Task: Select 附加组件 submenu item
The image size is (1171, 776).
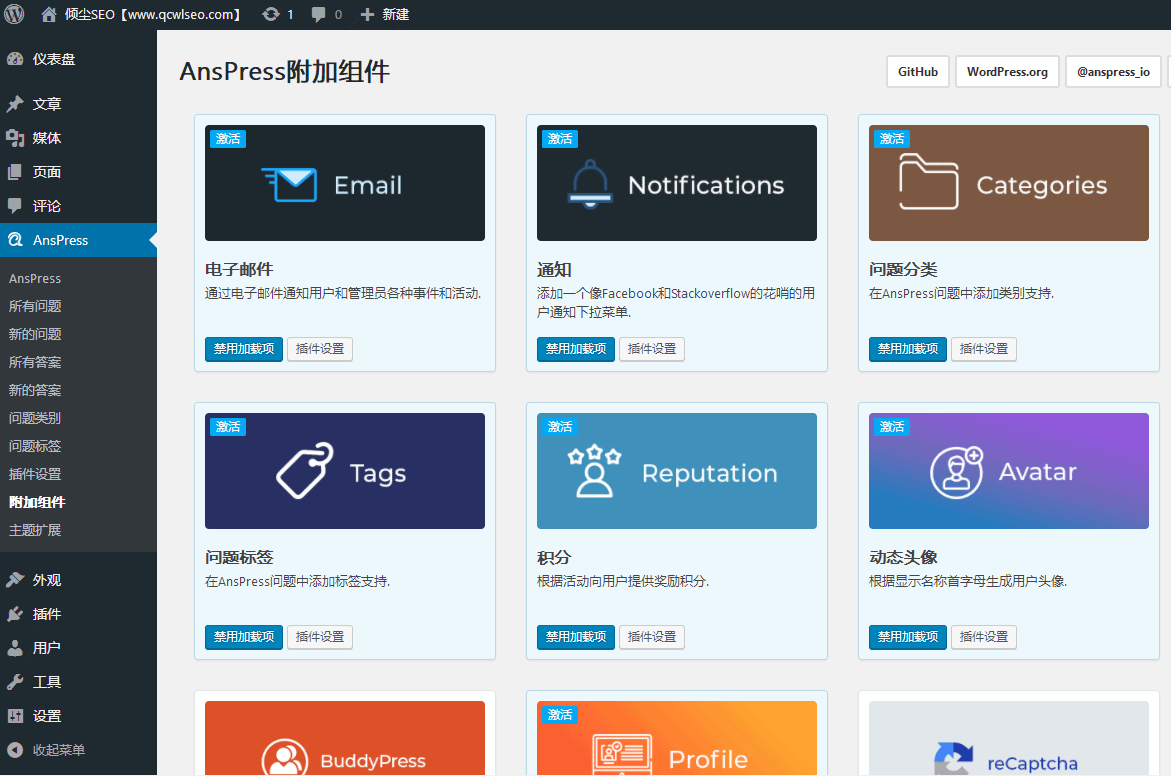Action: [x=37, y=502]
